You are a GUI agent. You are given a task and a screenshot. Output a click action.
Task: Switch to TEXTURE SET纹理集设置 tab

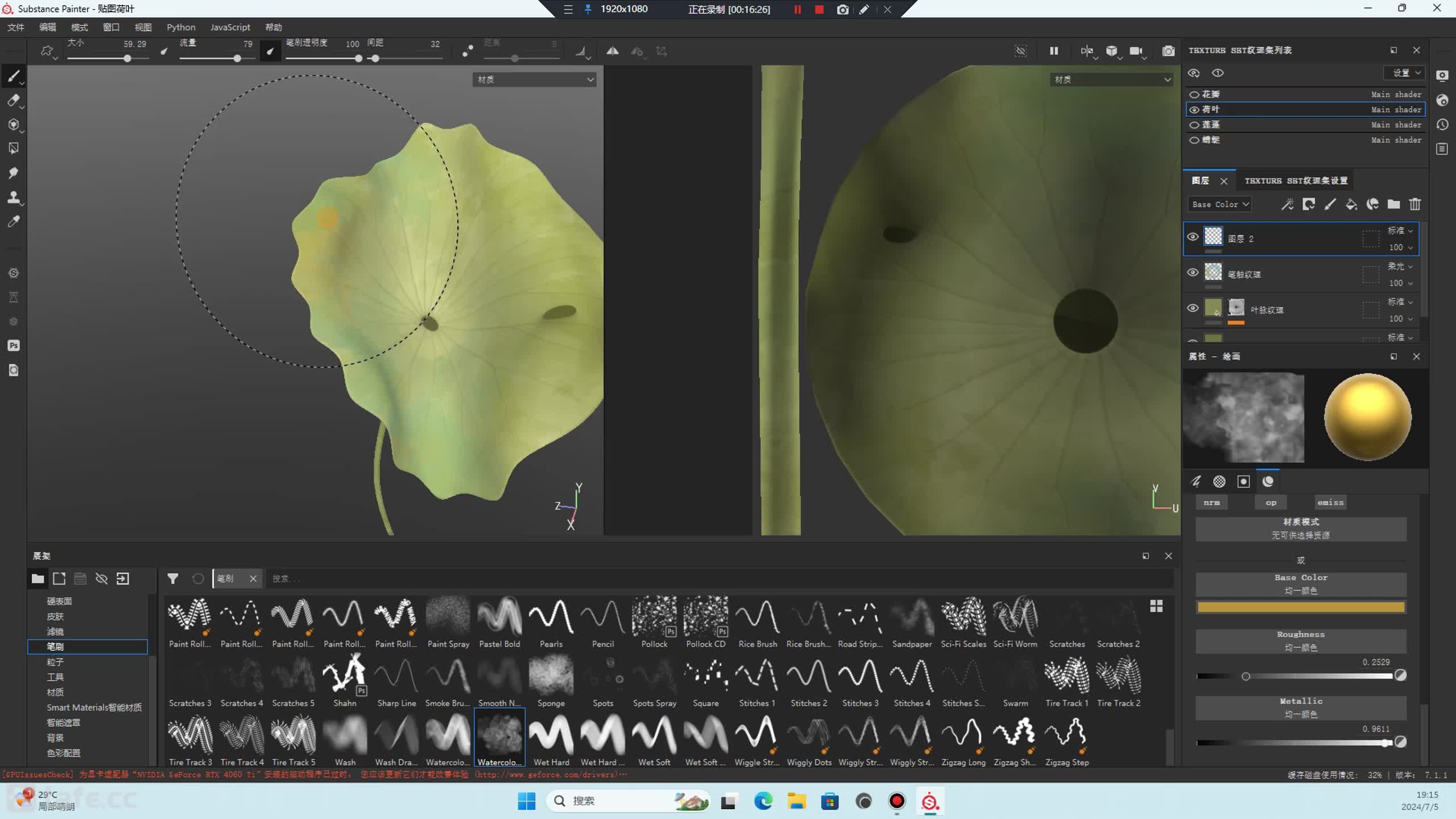tap(1296, 181)
